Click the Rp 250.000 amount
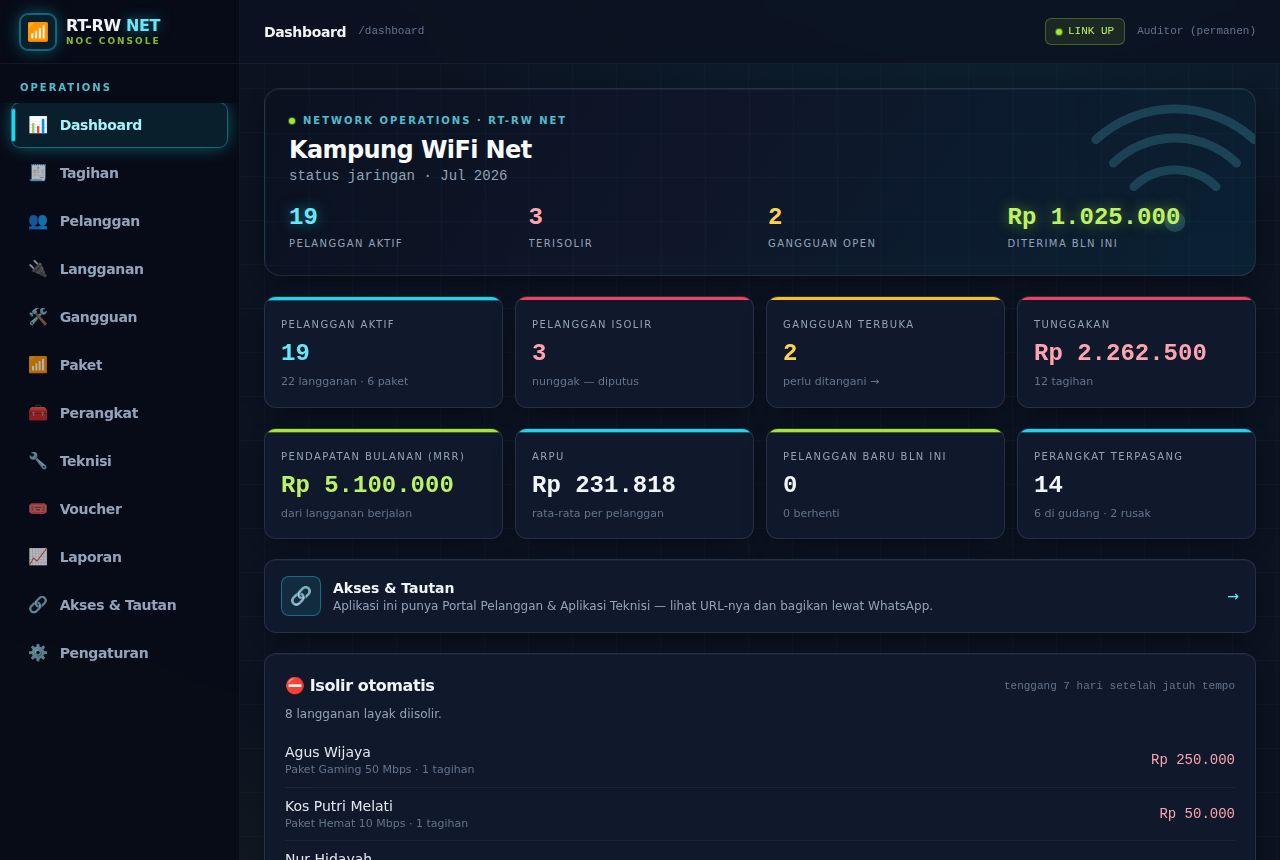Screen dimensions: 1280x860 pos(1193,760)
